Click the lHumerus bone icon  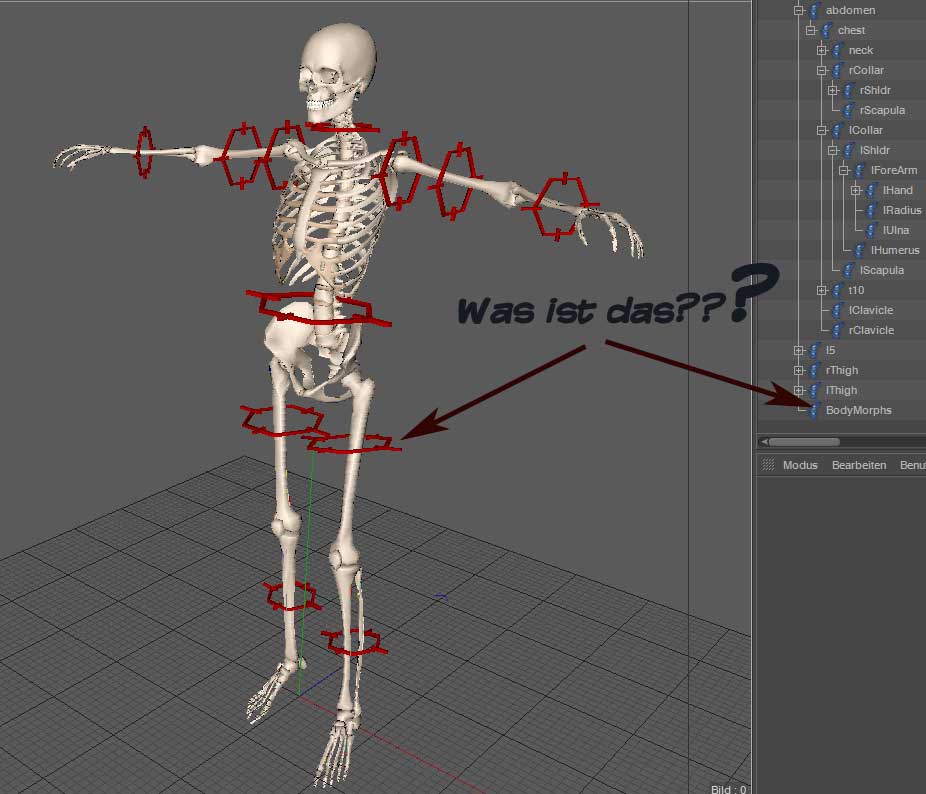tap(860, 250)
